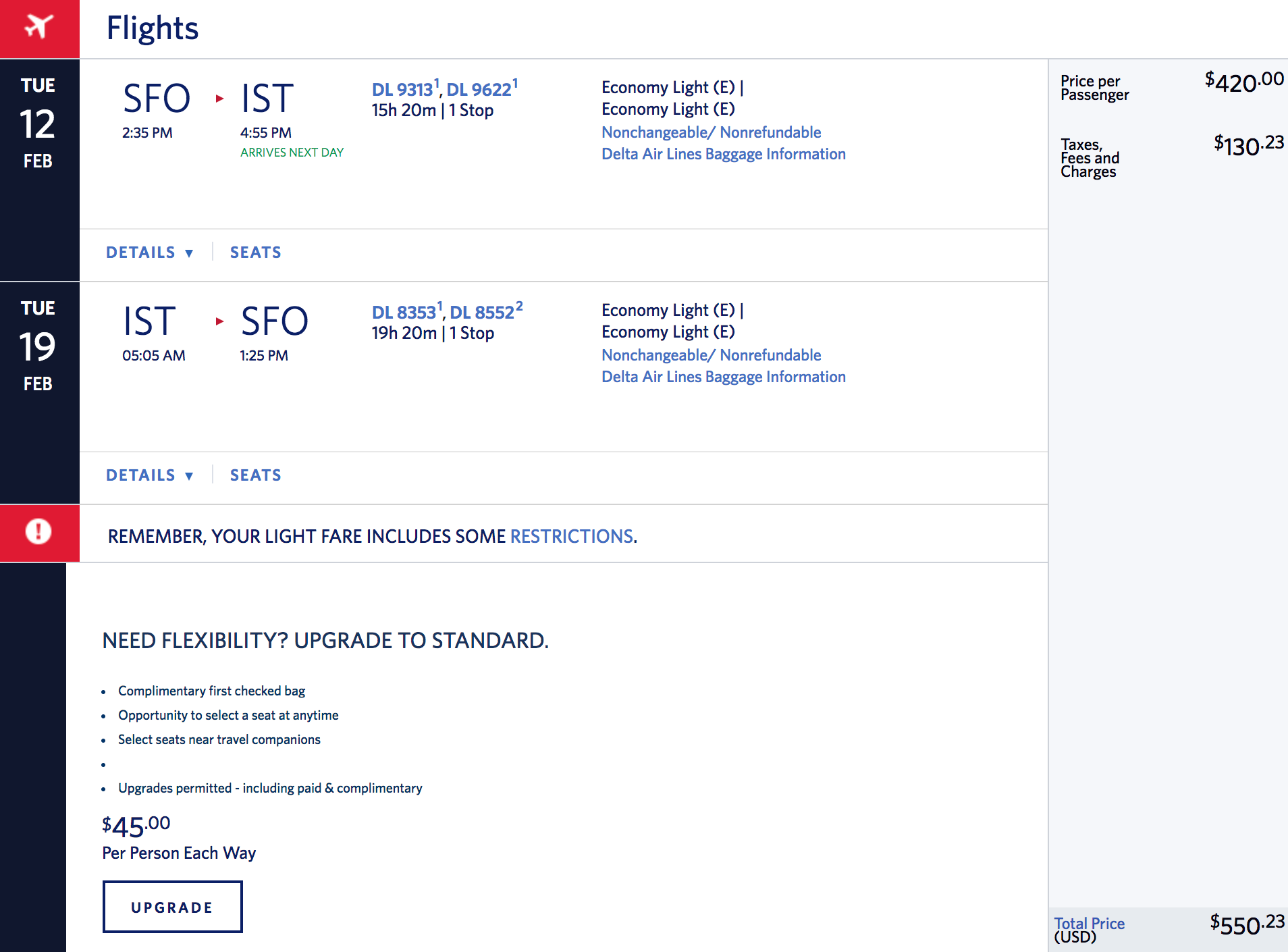Click the UPGRADE button
Viewport: 1288px width, 952px height.
(x=172, y=907)
